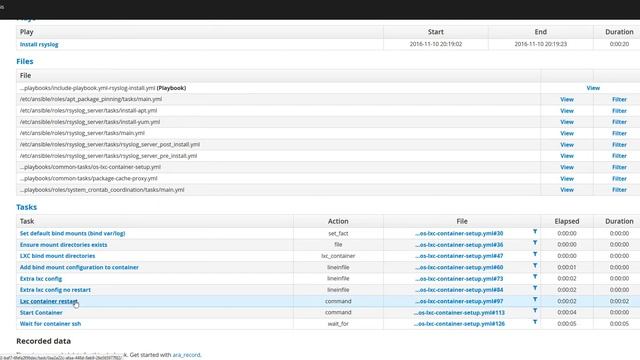Open the Extra lxc config task
Image resolution: width=640 pixels, height=360 pixels.
click(41, 278)
